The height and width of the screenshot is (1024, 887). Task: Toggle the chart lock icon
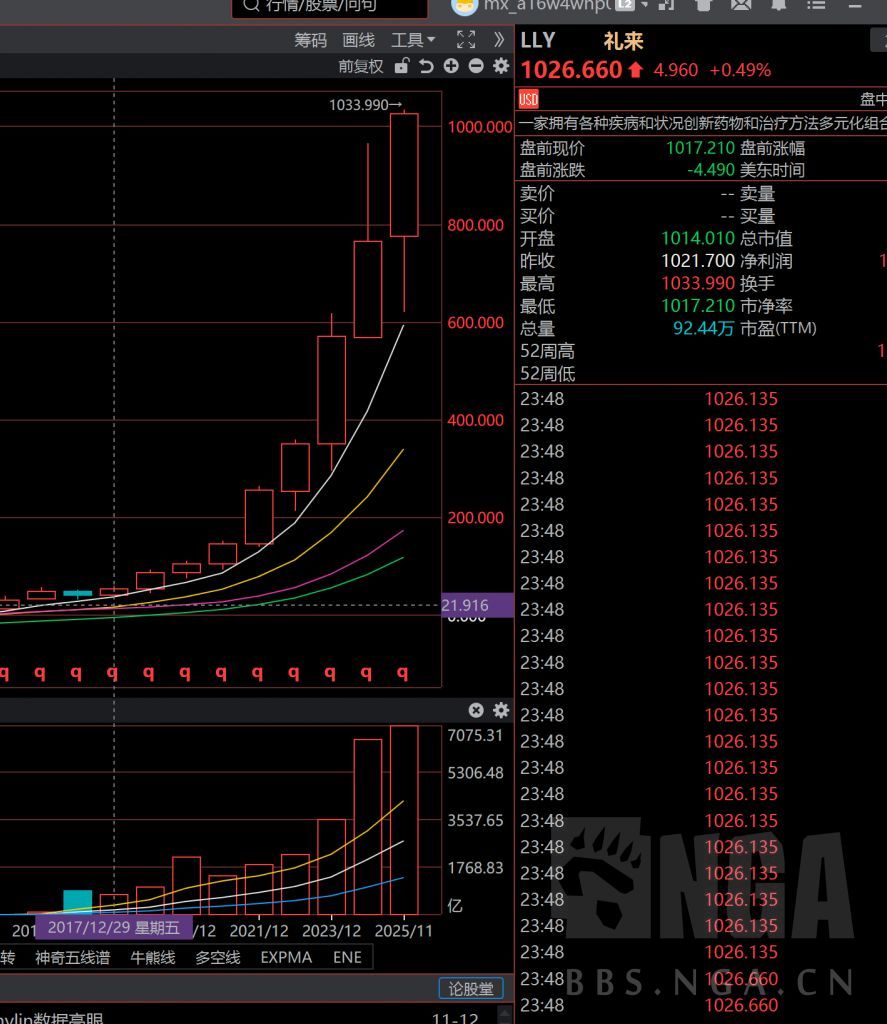pyautogui.click(x=402, y=66)
